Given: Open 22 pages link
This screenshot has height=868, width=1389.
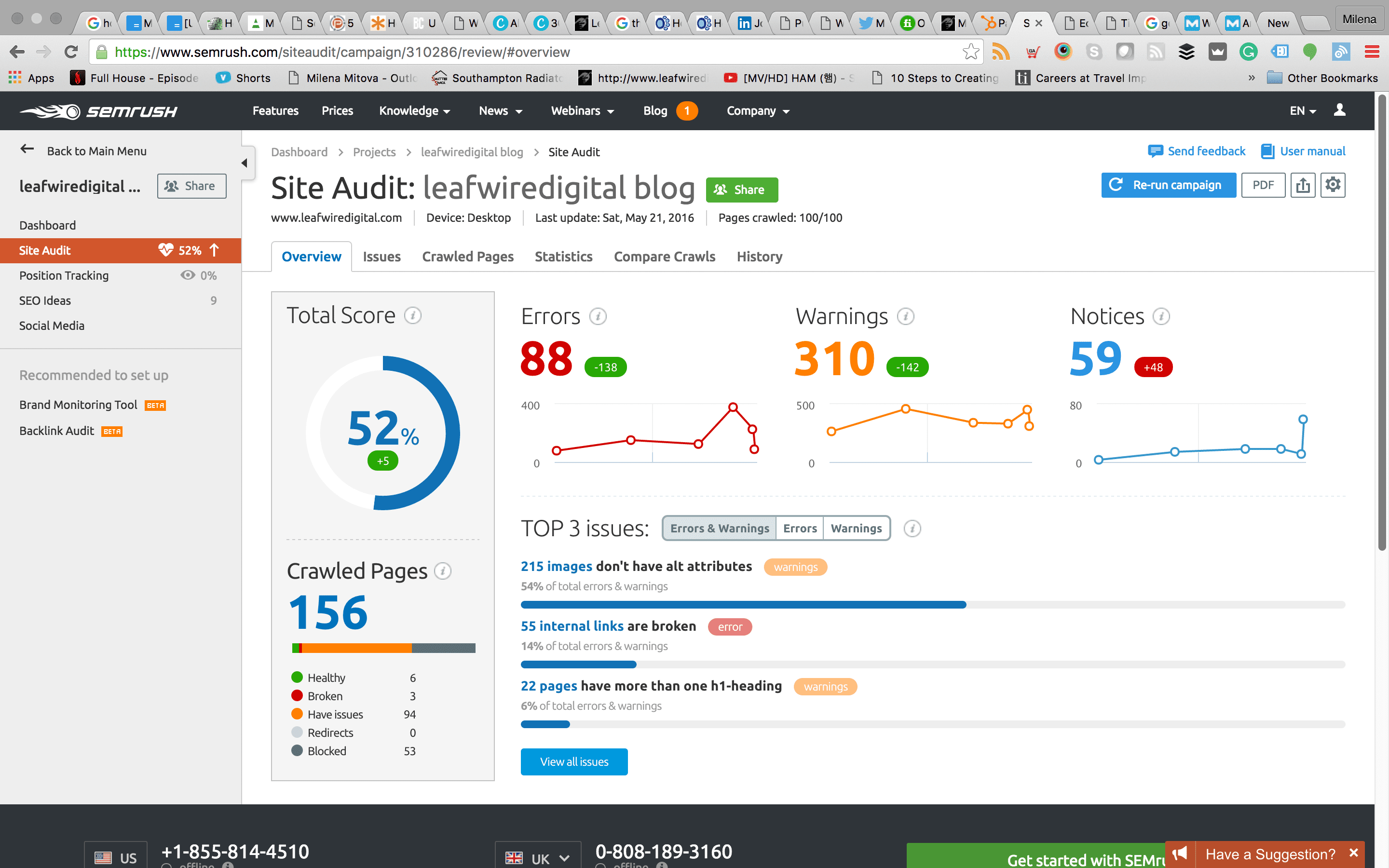Looking at the screenshot, I should 549,685.
